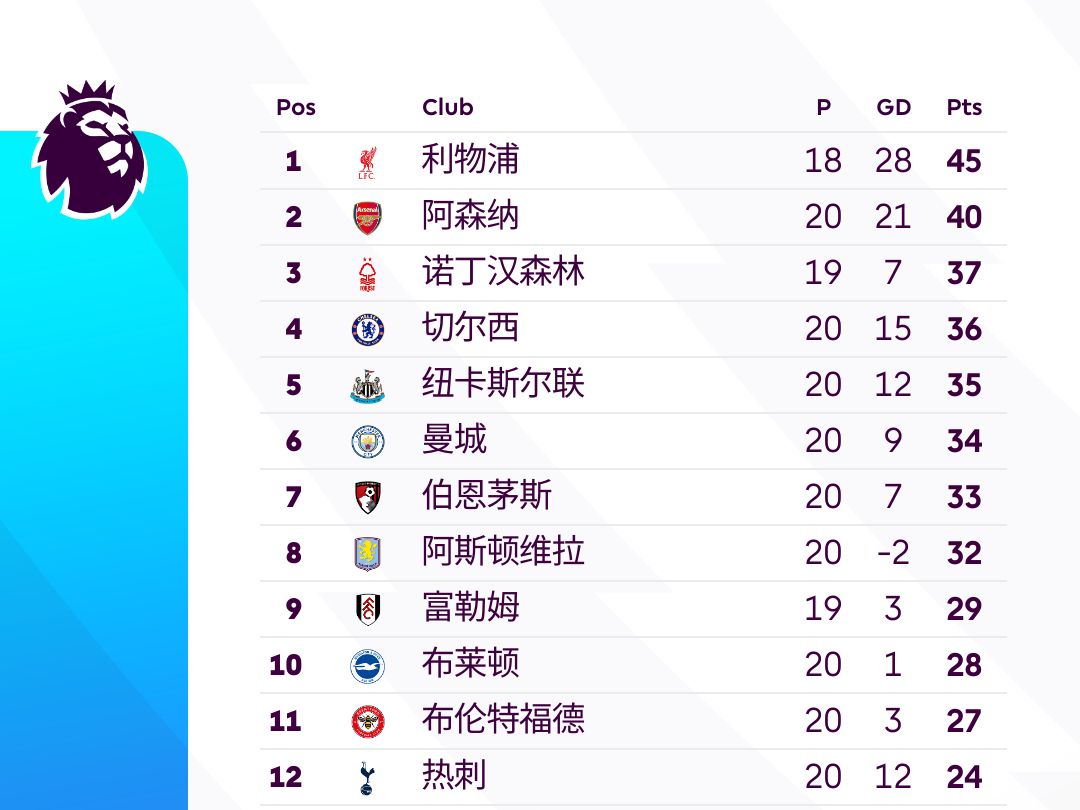
Task: Select the Nottingham Forest crest icon
Action: [367, 274]
